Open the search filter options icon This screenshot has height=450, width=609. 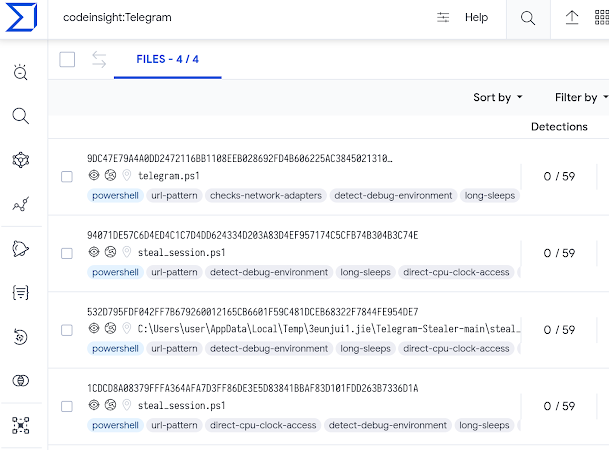coord(444,18)
